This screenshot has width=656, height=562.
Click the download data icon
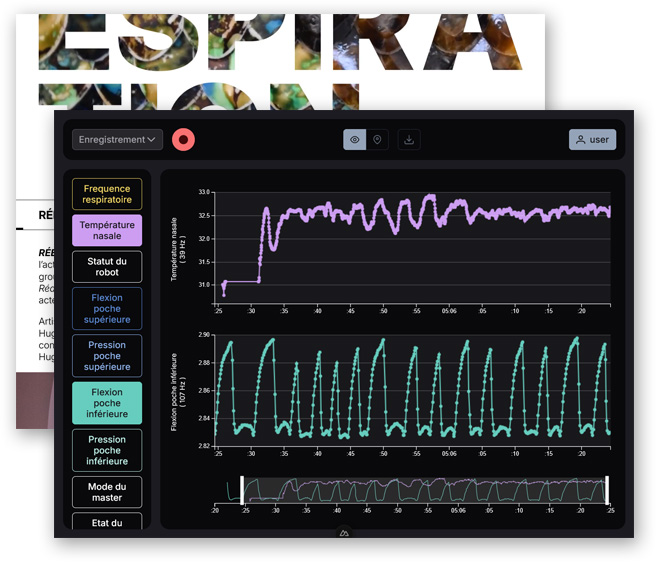pos(408,140)
